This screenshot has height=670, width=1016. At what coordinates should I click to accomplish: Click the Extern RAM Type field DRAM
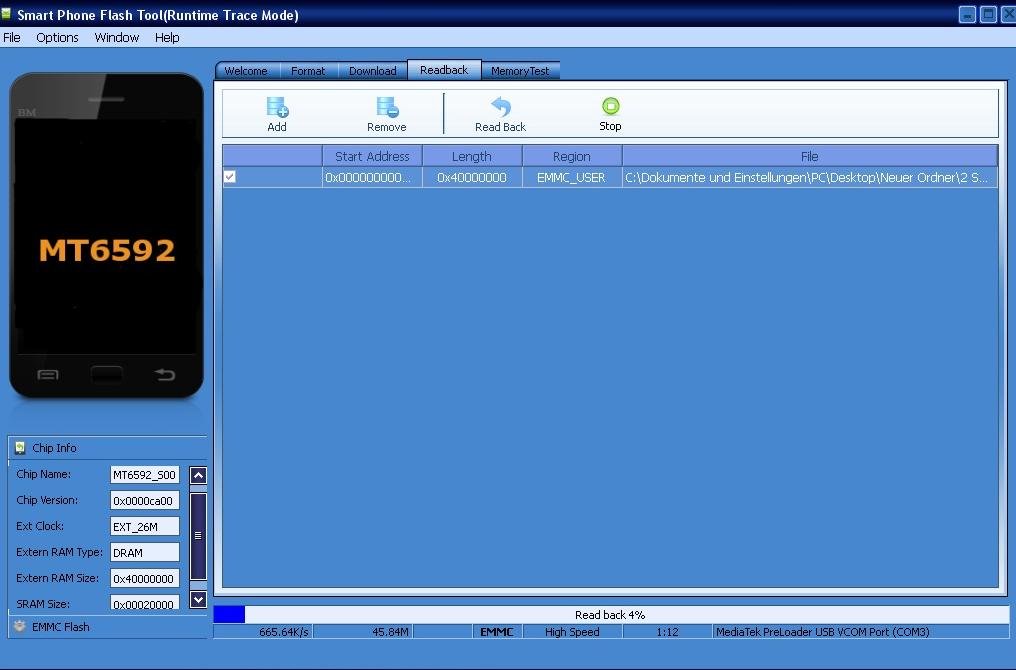pos(144,553)
